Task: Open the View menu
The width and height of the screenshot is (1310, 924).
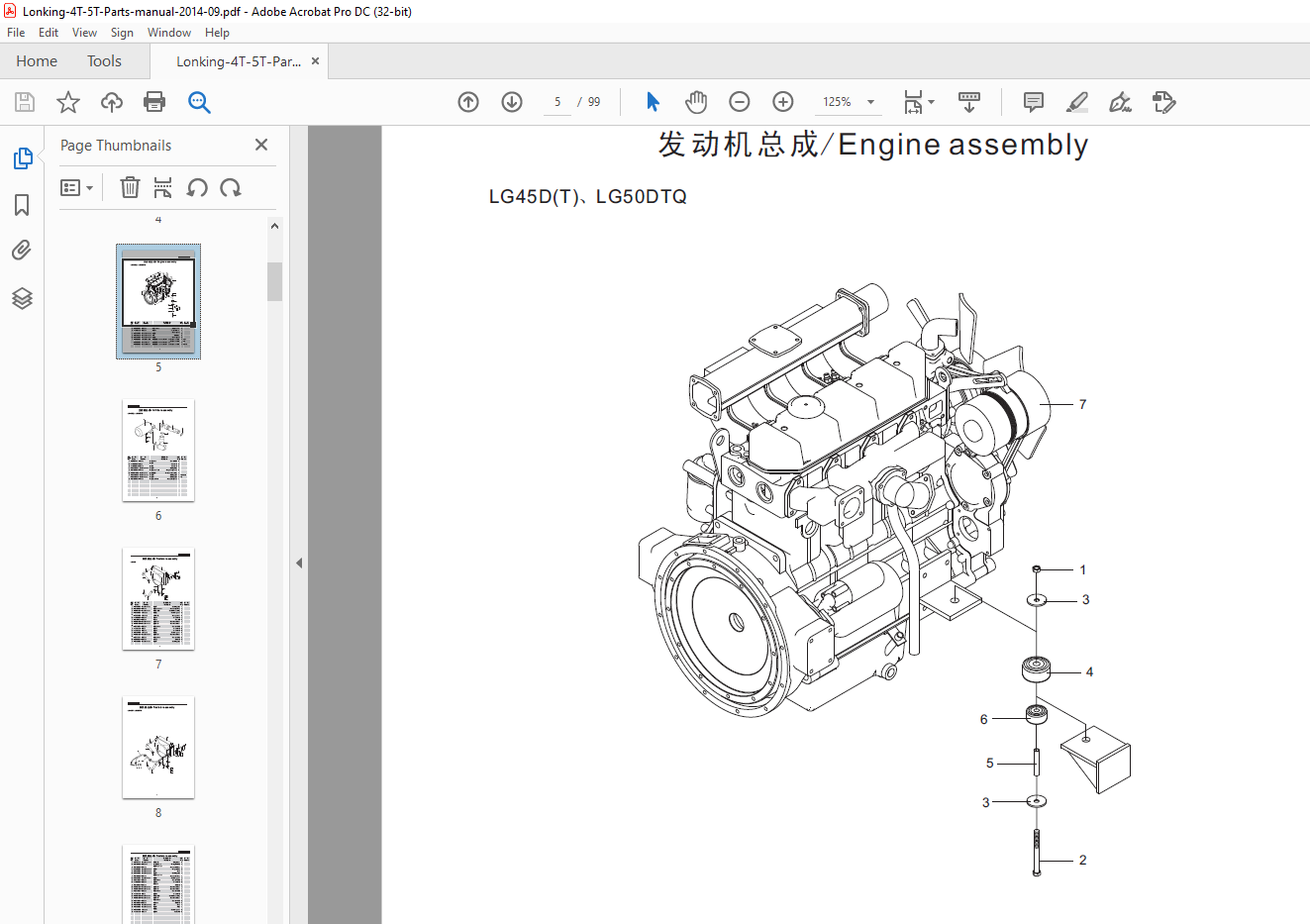Action: (84, 33)
